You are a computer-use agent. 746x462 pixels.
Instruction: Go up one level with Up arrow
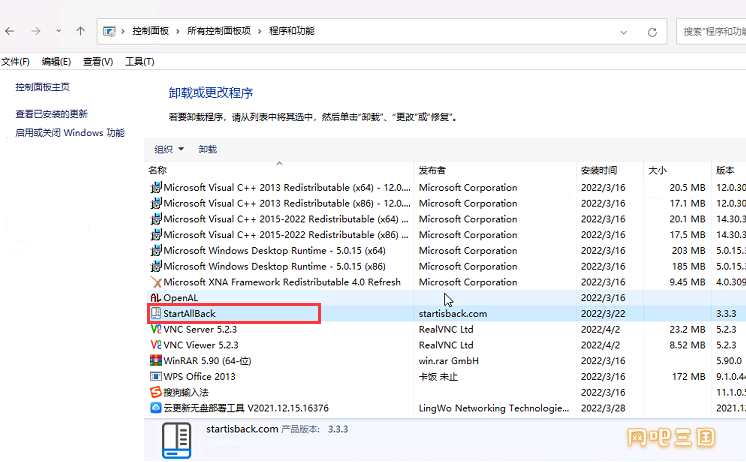(x=80, y=31)
